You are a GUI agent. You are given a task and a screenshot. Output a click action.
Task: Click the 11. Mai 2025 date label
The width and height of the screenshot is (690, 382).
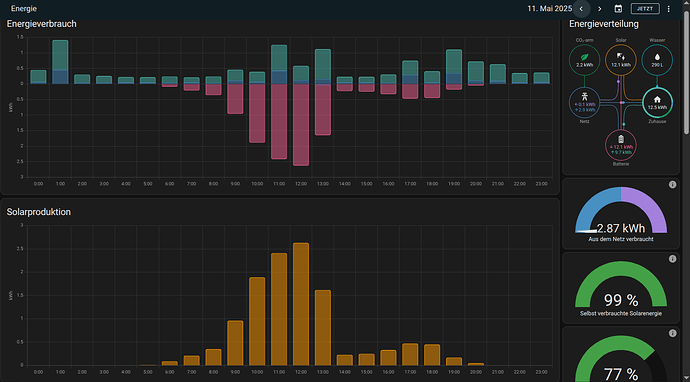550,9
